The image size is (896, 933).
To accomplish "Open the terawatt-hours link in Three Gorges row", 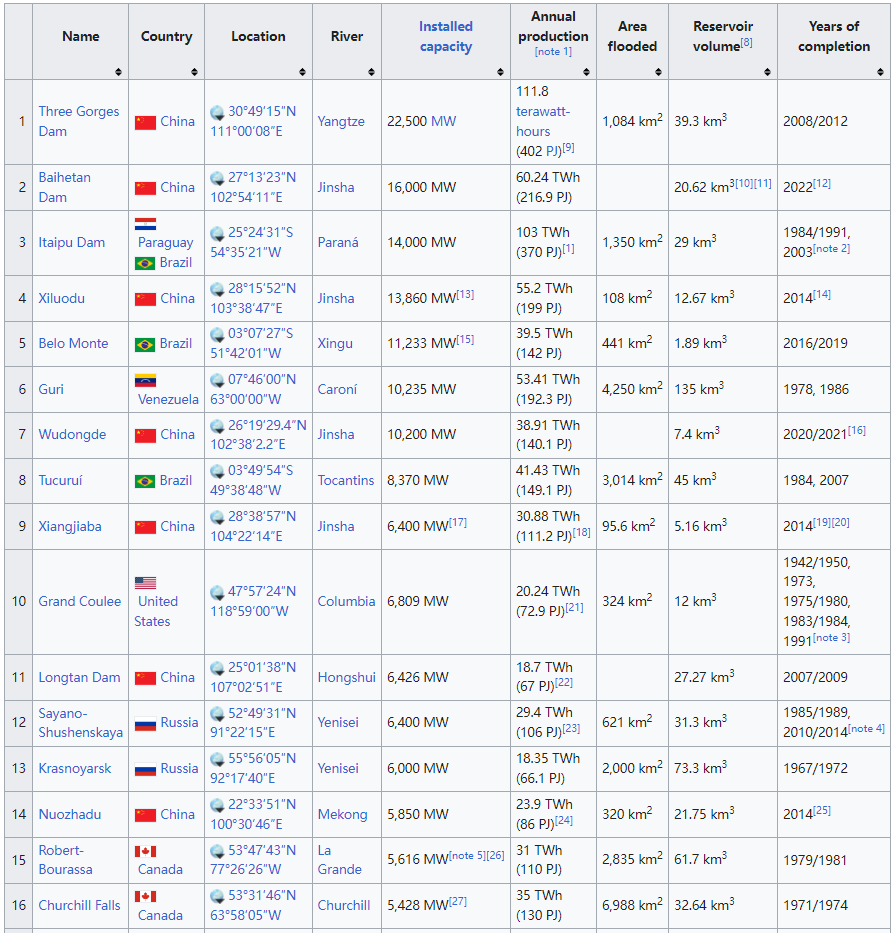I will tap(542, 121).
